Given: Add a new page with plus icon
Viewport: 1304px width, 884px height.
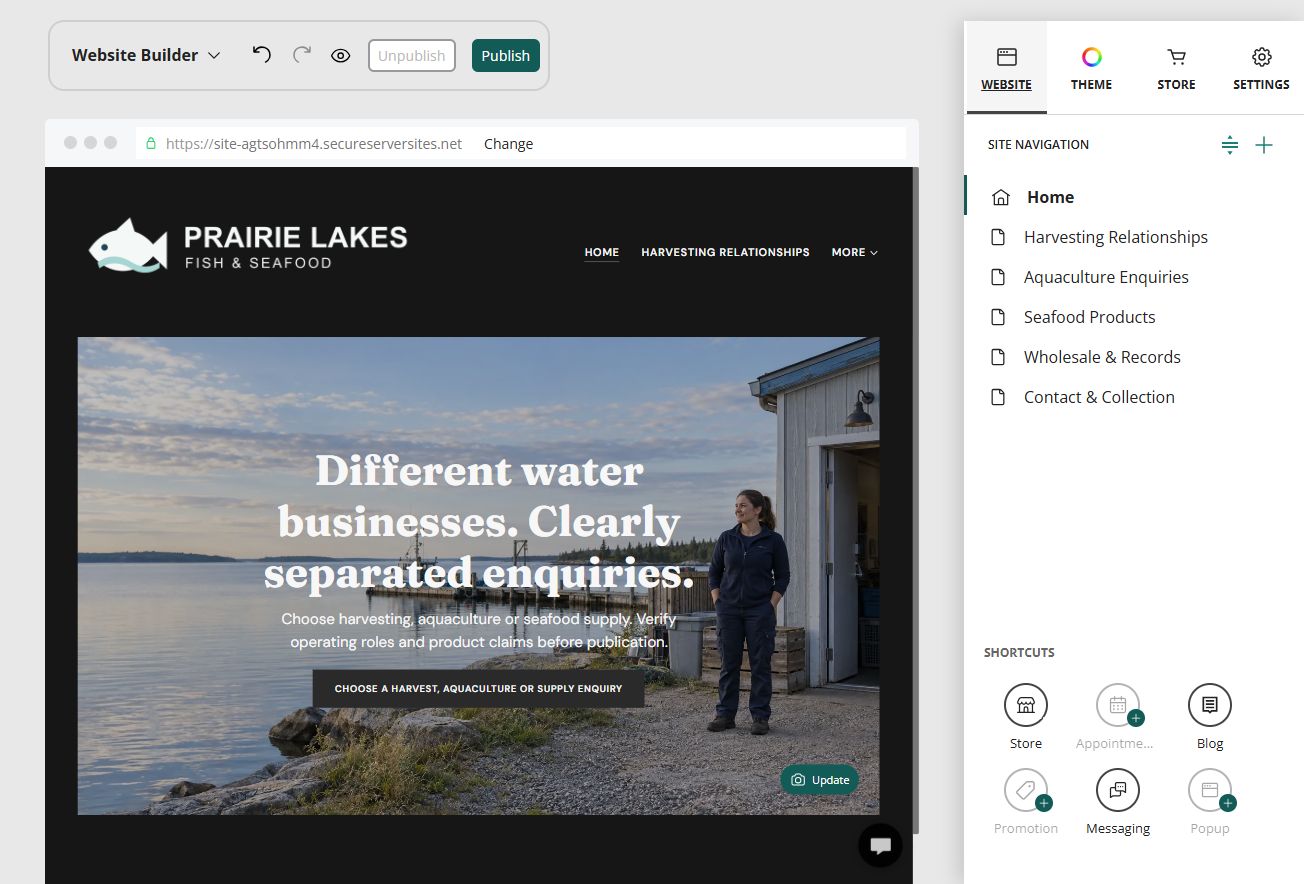Looking at the screenshot, I should pyautogui.click(x=1264, y=145).
